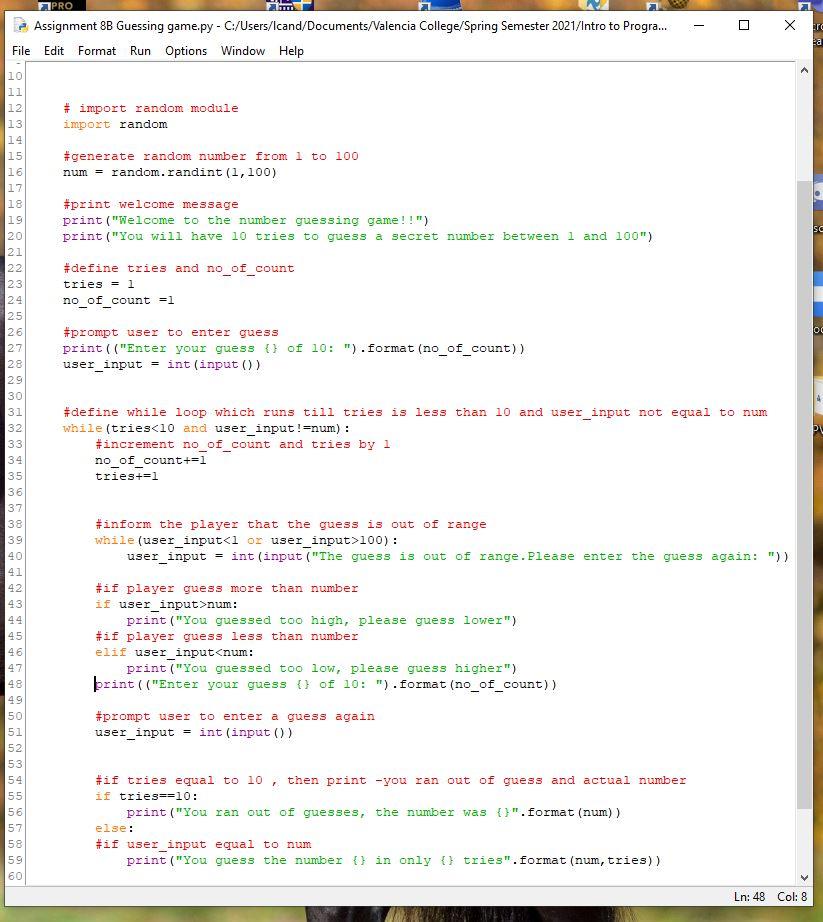Click the 'You will have 10 tries' print line

tap(357, 236)
